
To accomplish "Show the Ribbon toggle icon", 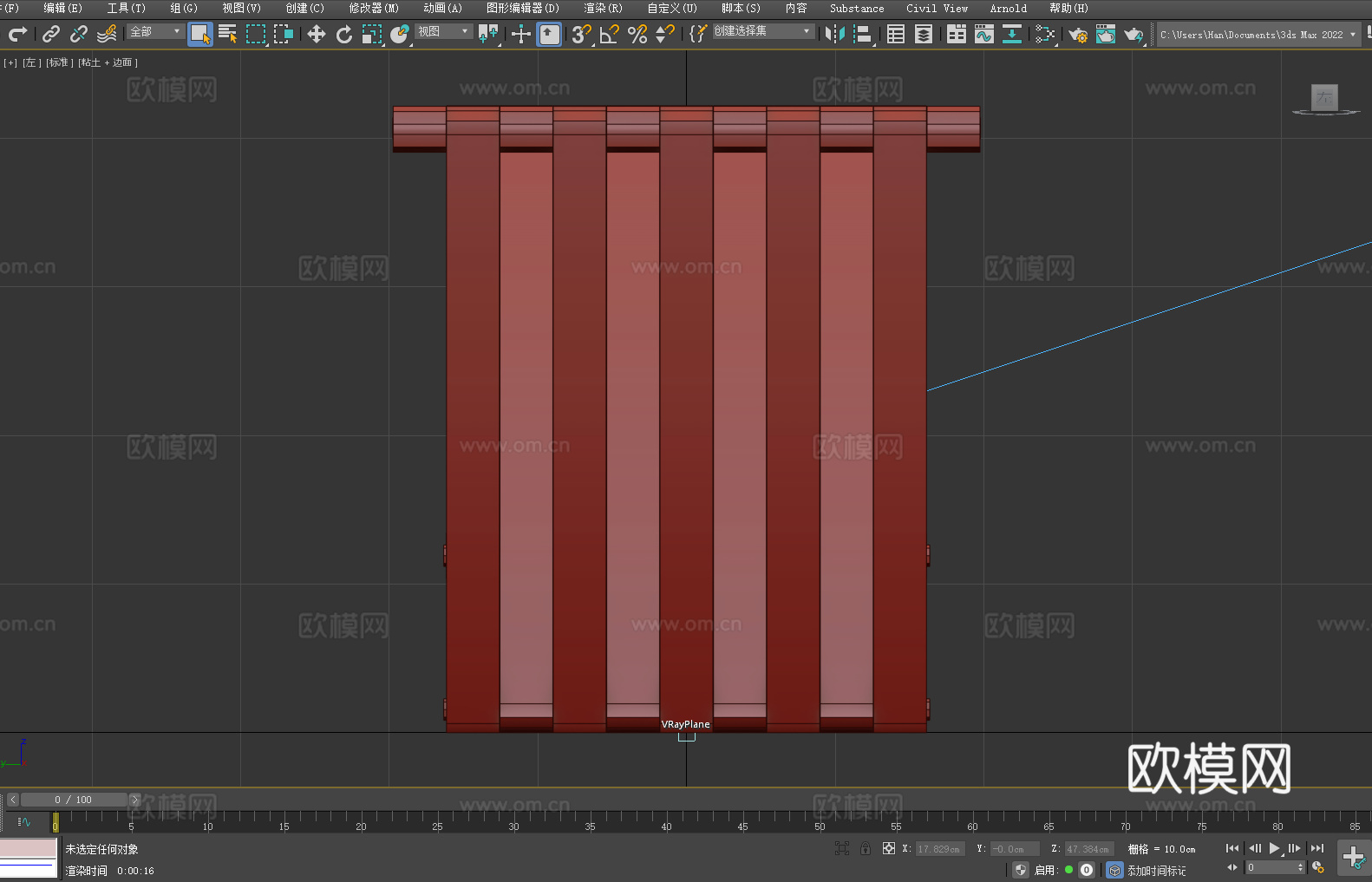I will tap(957, 34).
